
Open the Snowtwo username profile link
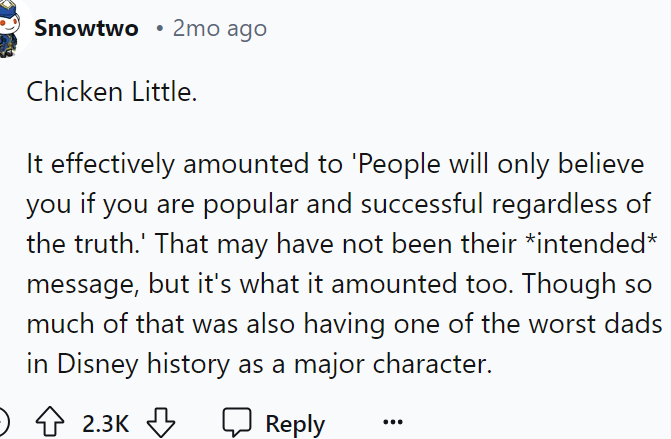[88, 28]
